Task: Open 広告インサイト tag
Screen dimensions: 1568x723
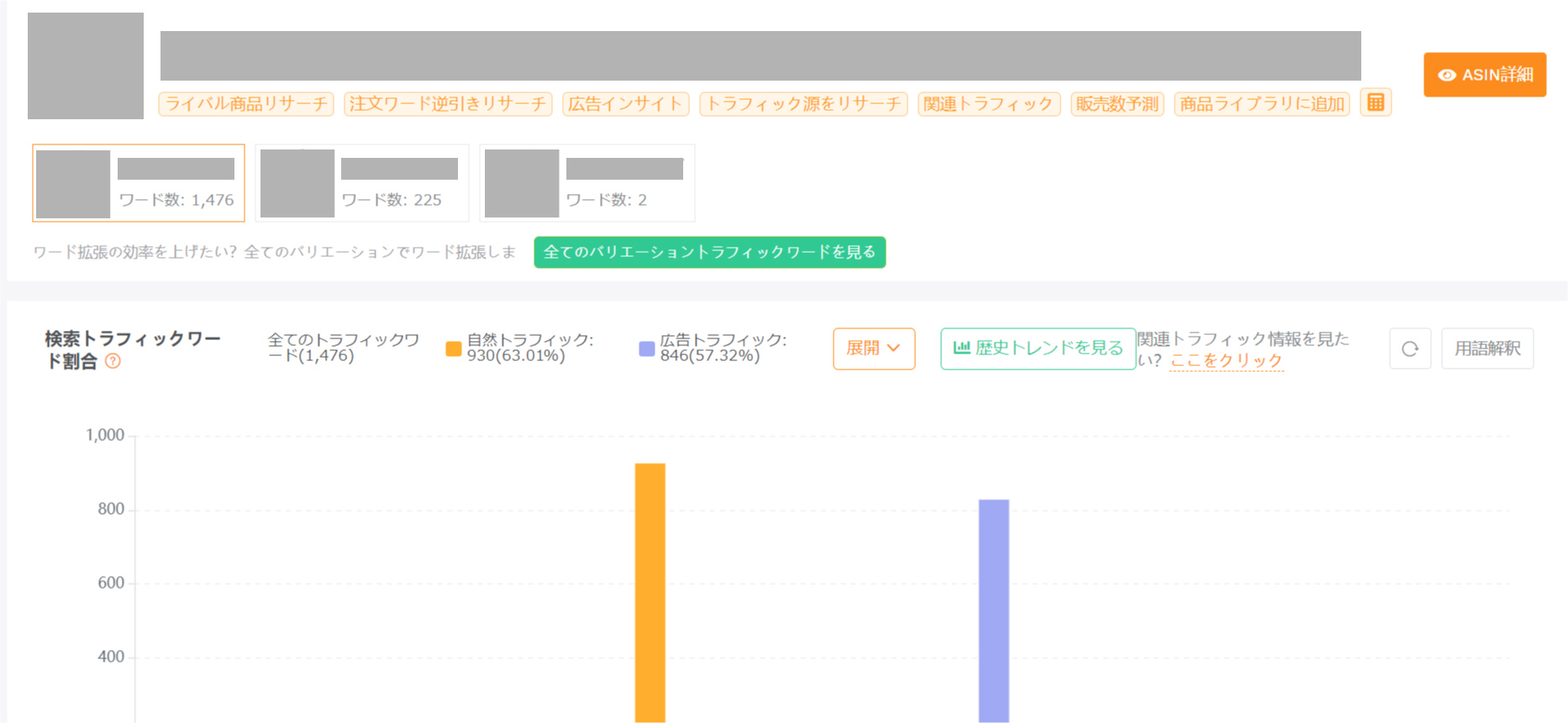Action: pyautogui.click(x=625, y=104)
